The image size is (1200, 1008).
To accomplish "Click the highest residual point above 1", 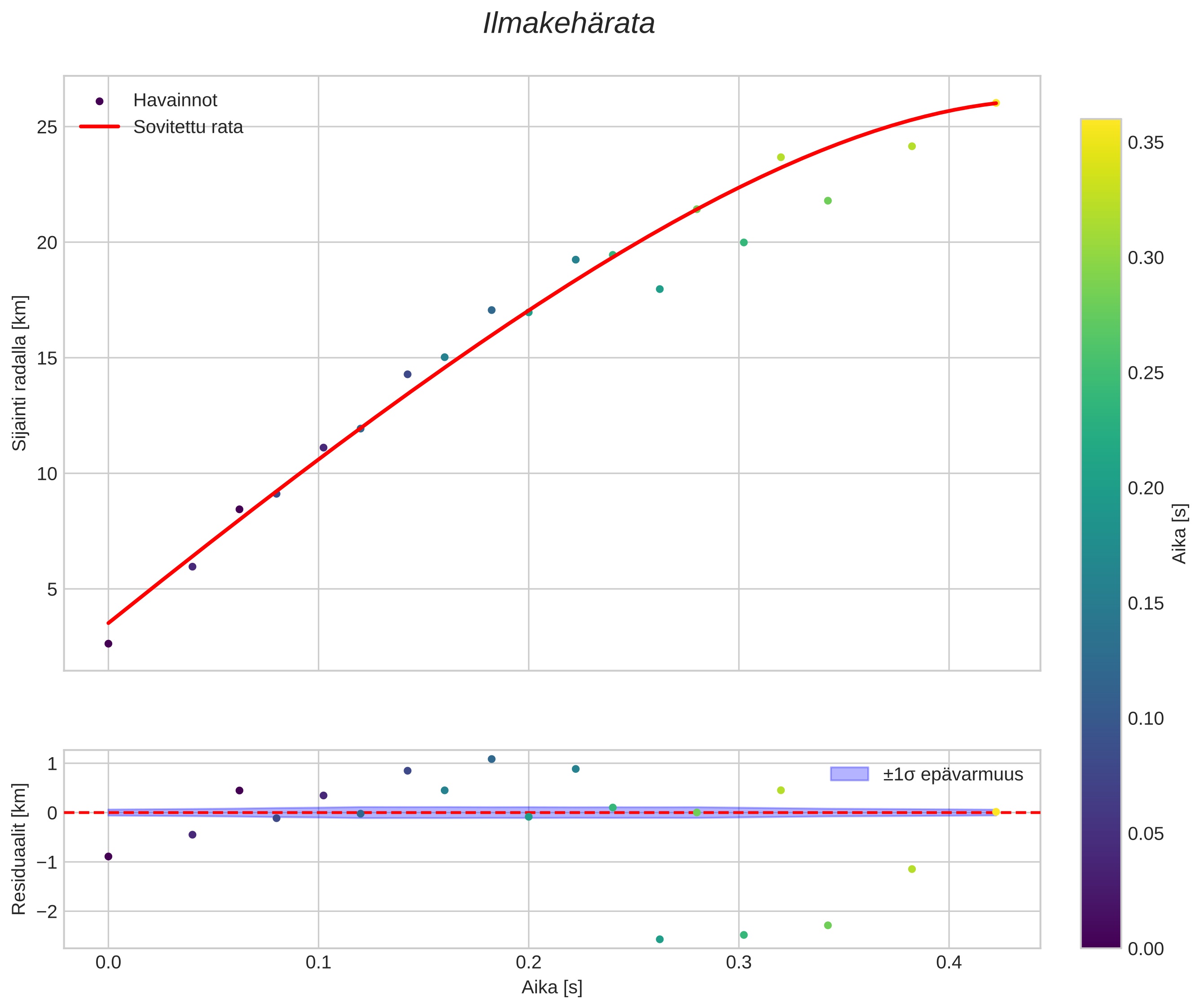I will (x=491, y=759).
